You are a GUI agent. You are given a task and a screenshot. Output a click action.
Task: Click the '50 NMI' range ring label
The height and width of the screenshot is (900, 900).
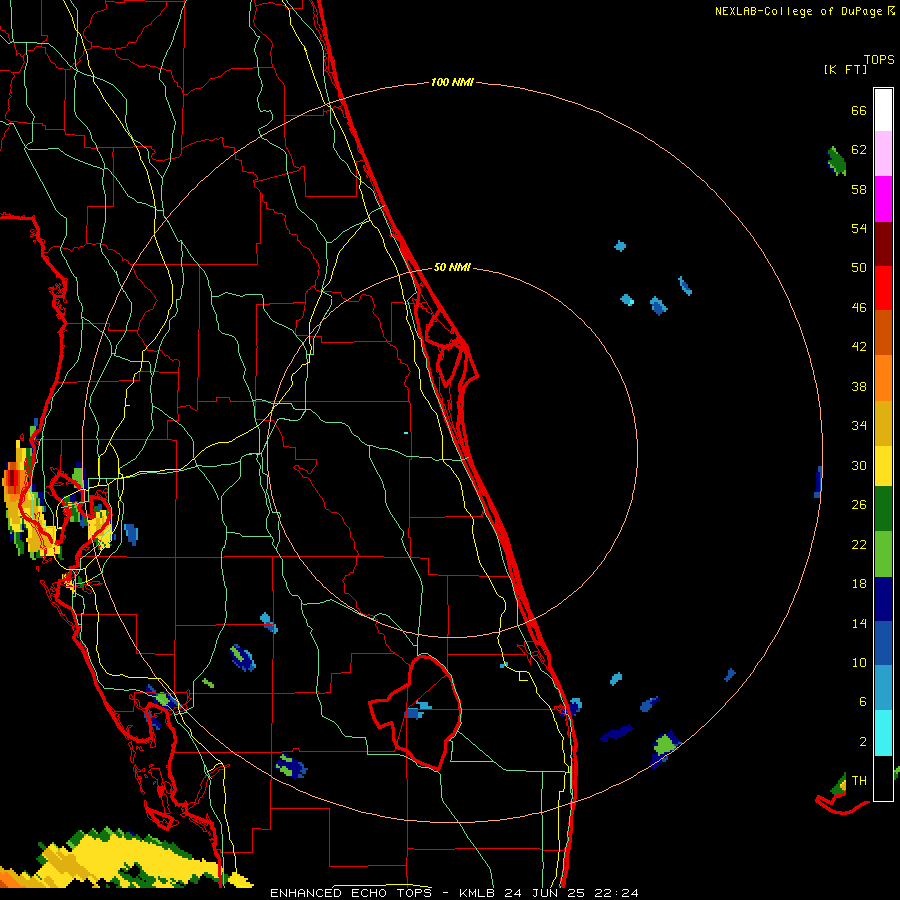[x=452, y=267]
